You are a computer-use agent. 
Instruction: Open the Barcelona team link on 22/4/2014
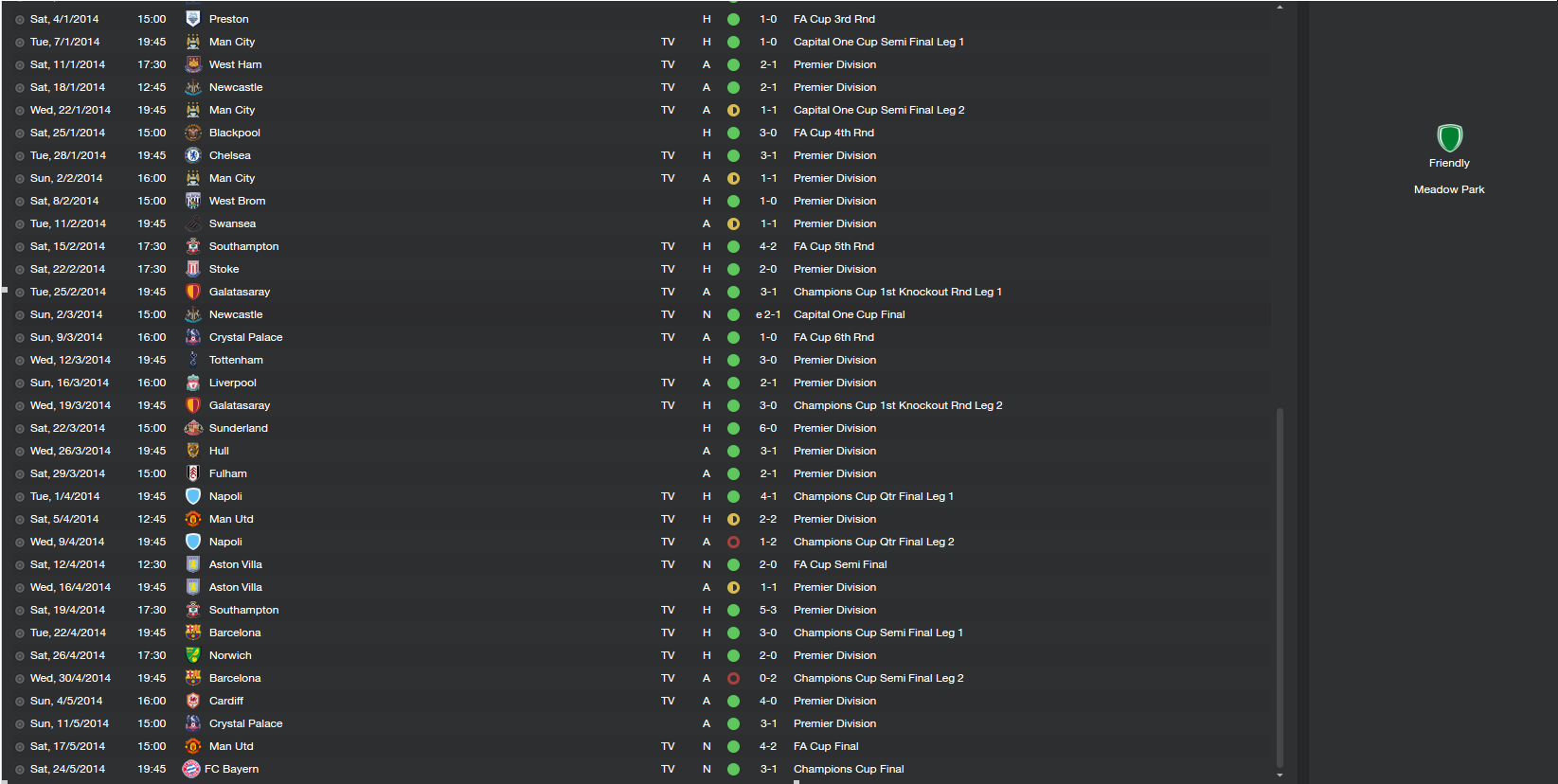coord(235,633)
